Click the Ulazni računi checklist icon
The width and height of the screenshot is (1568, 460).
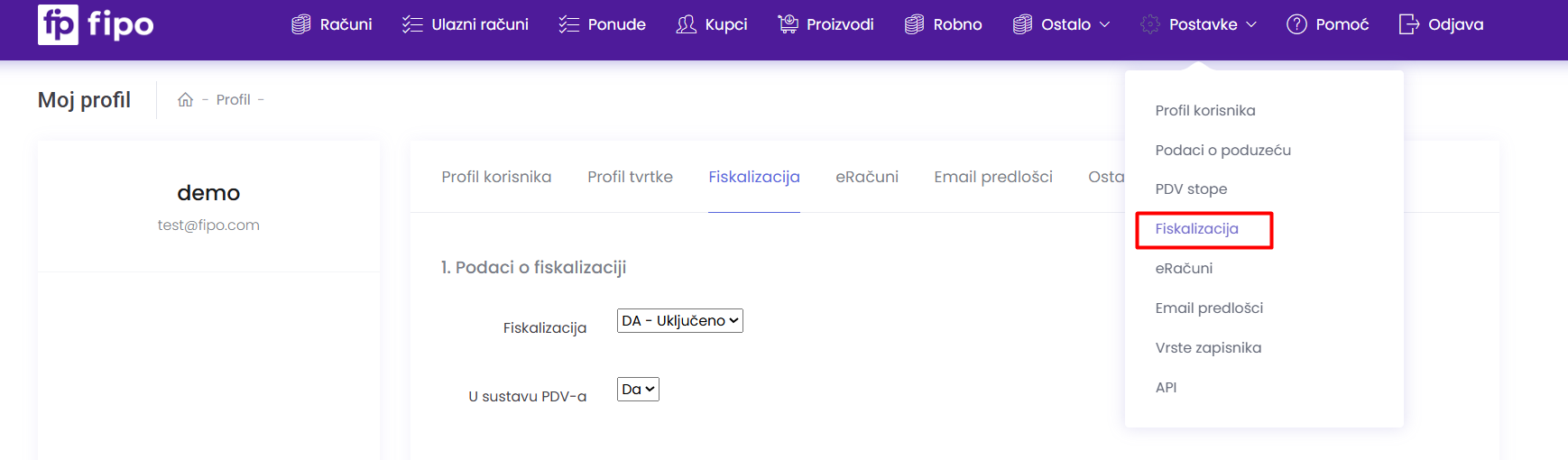tap(412, 24)
